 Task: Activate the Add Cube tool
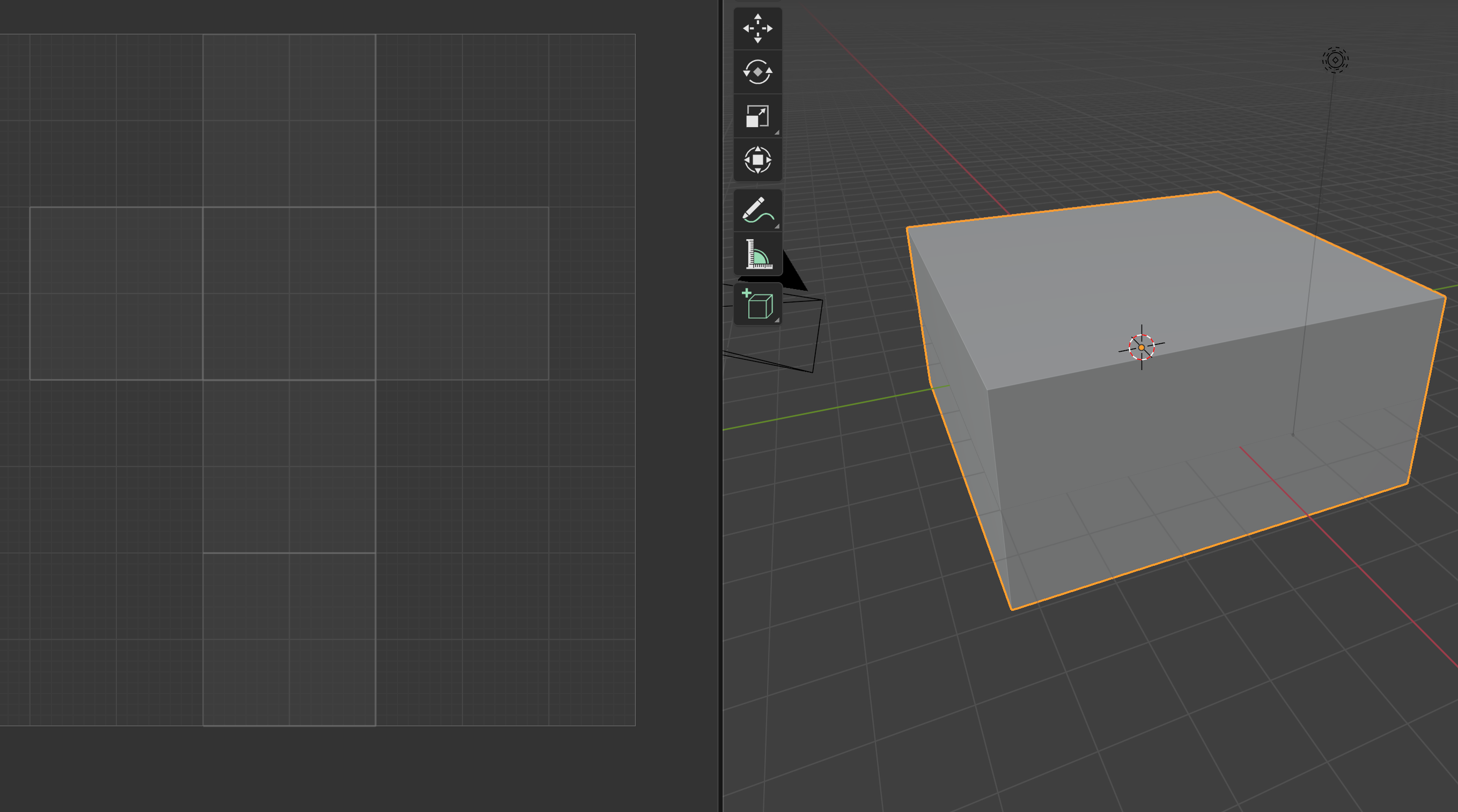click(x=757, y=304)
